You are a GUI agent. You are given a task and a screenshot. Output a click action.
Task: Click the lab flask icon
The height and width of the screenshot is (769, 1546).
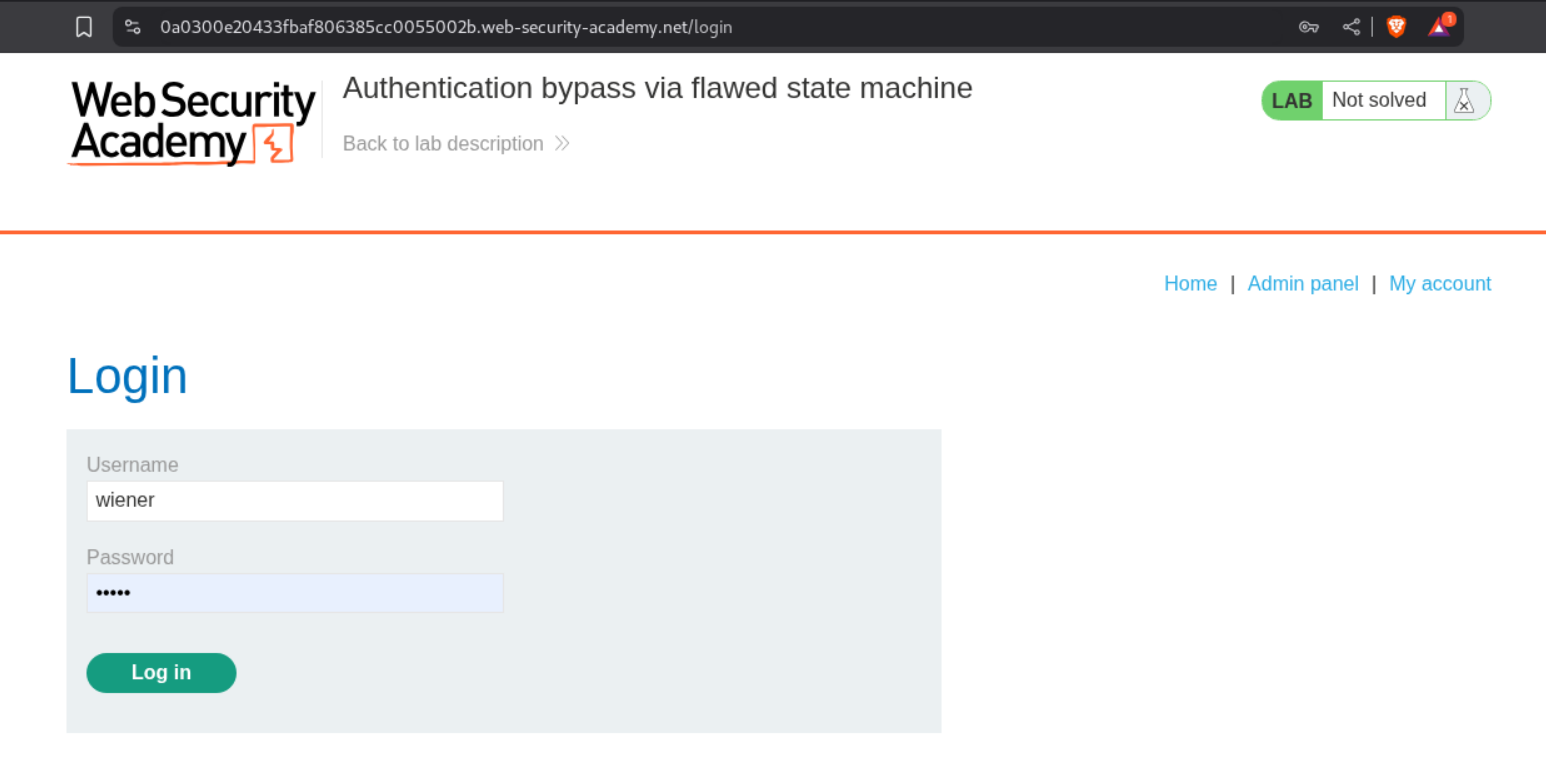point(1464,101)
